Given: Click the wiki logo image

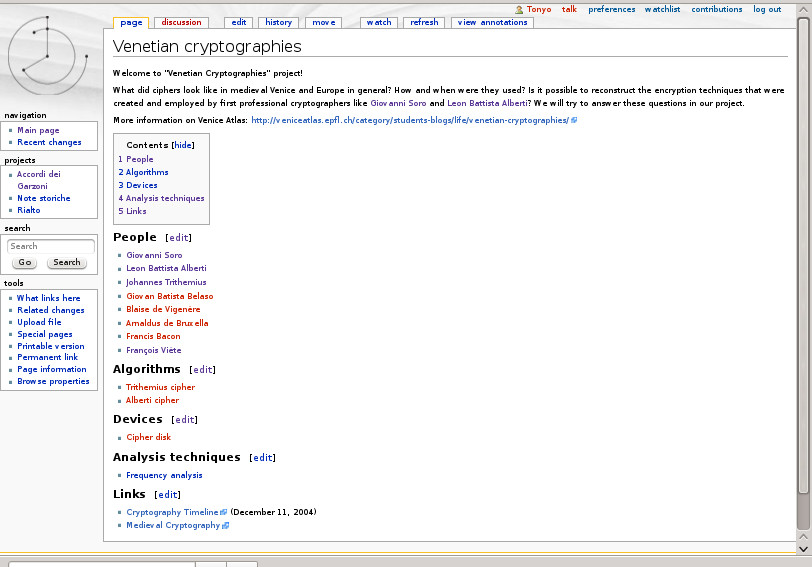Looking at the screenshot, I should click(47, 55).
